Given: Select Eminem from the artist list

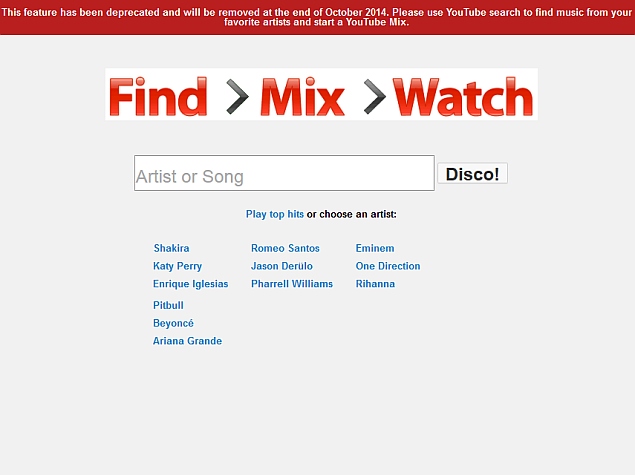Looking at the screenshot, I should pyautogui.click(x=375, y=248).
